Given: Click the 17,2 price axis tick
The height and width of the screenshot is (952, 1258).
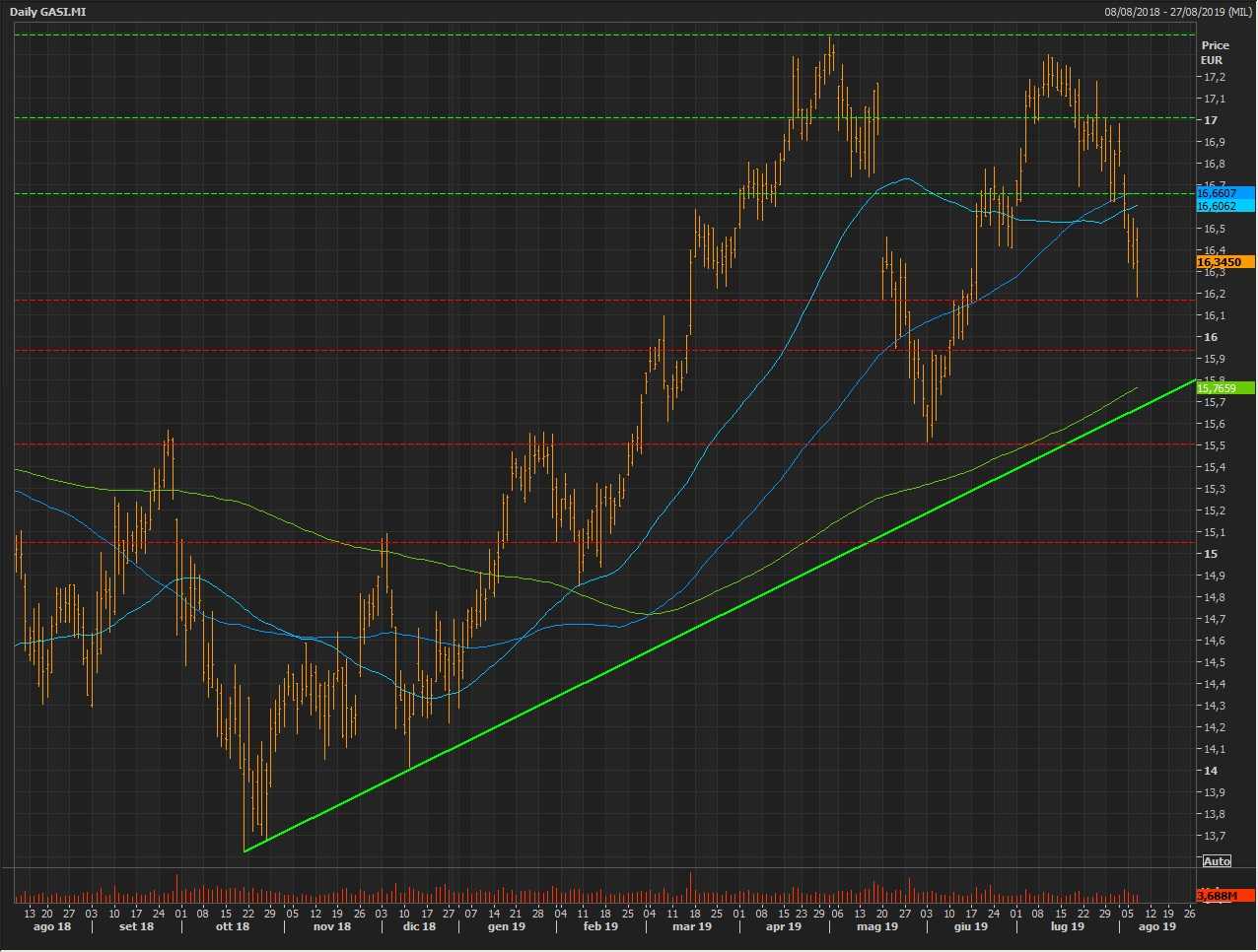Looking at the screenshot, I should point(1215,77).
